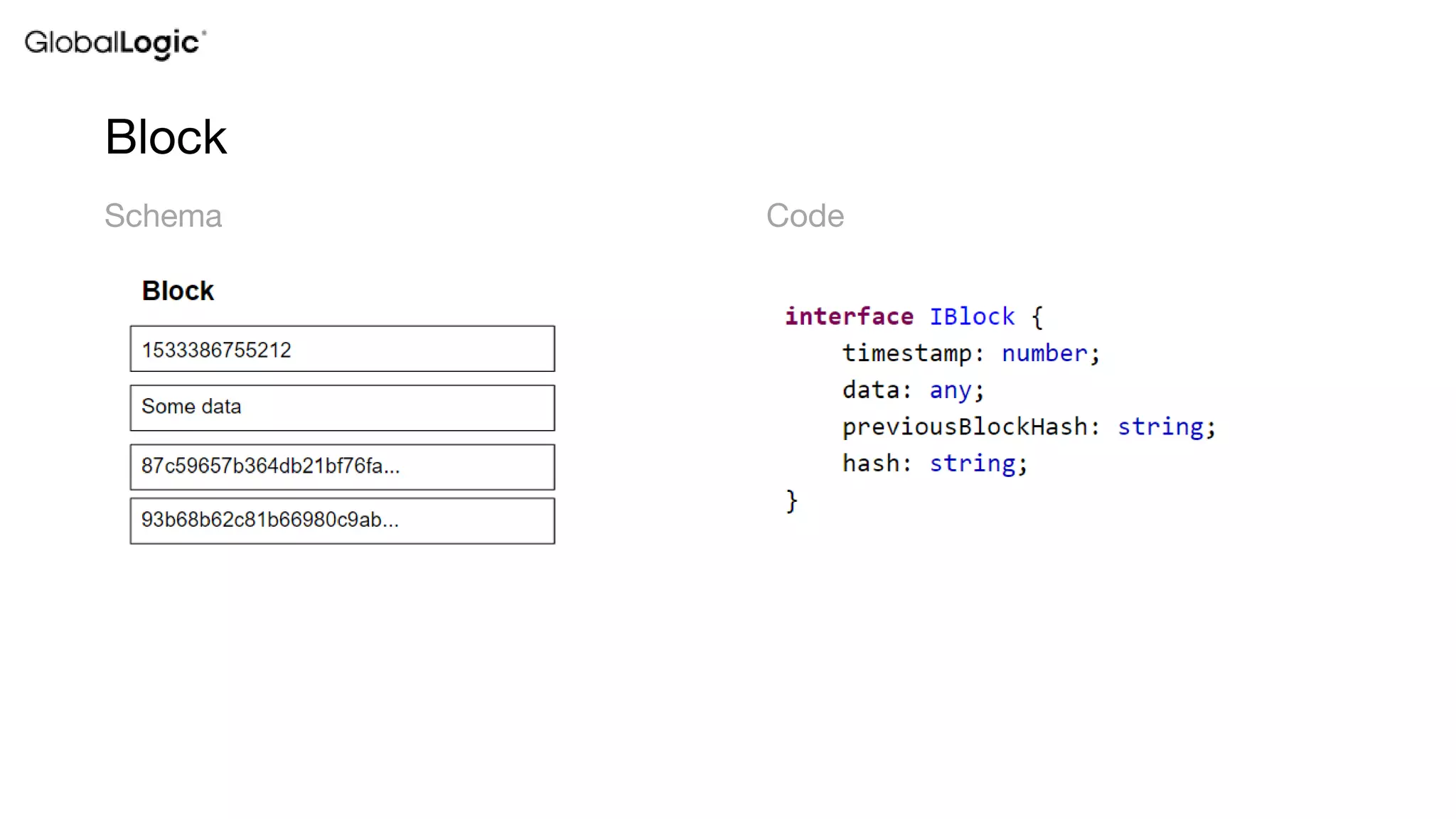Click the 'hash:' property name
Image resolution: width=1456 pixels, height=819 pixels.
pyautogui.click(x=877, y=464)
